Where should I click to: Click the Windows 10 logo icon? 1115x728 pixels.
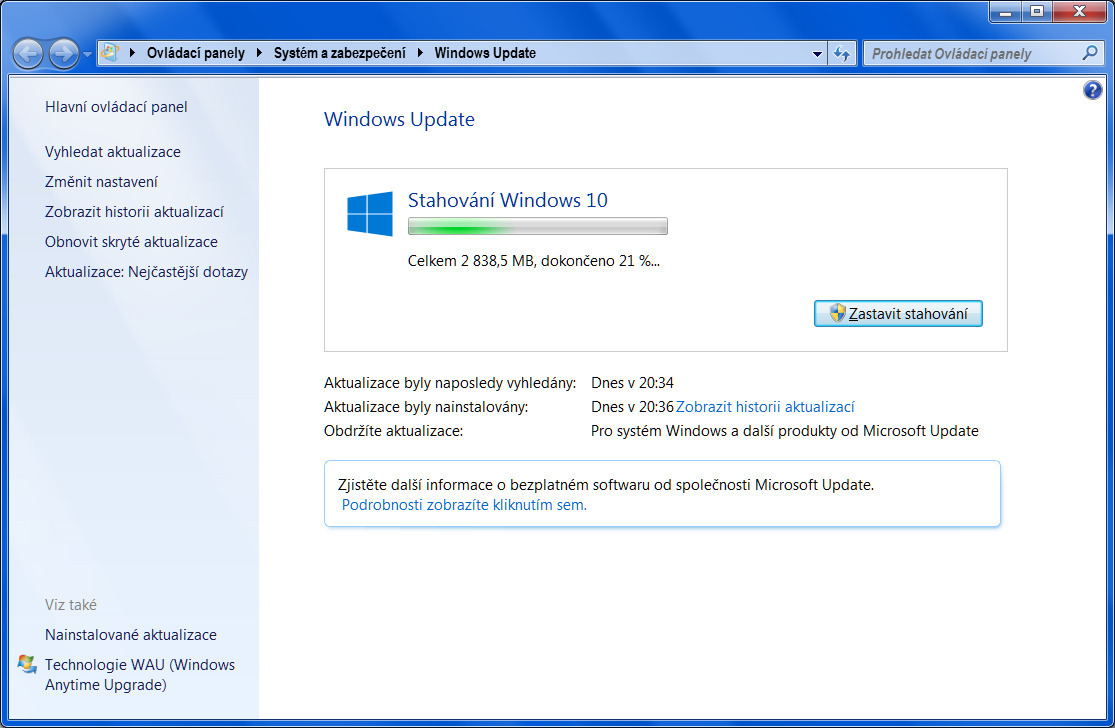[370, 214]
